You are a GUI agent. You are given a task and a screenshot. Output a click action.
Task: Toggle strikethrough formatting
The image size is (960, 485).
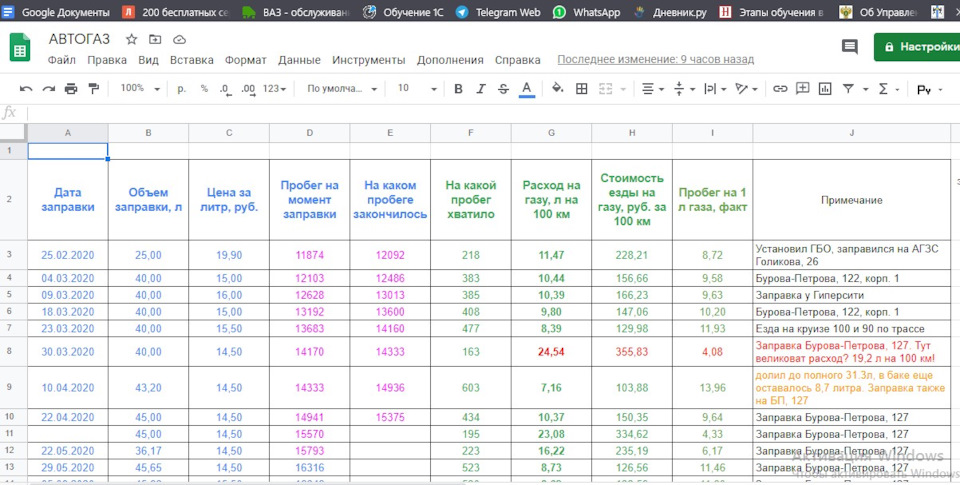tap(503, 89)
